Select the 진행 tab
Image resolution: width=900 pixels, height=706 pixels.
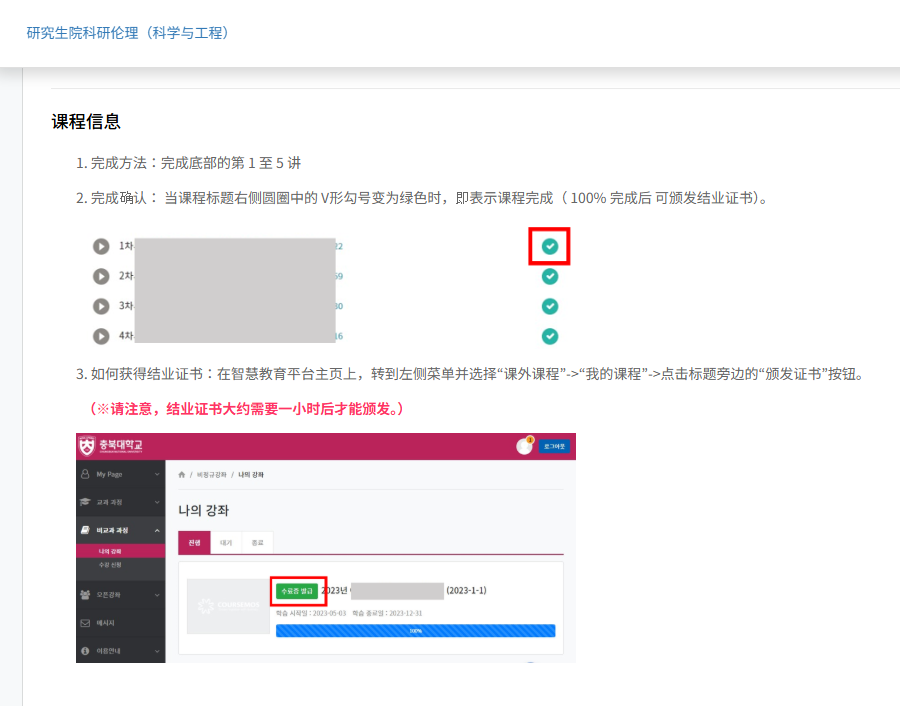[x=195, y=542]
